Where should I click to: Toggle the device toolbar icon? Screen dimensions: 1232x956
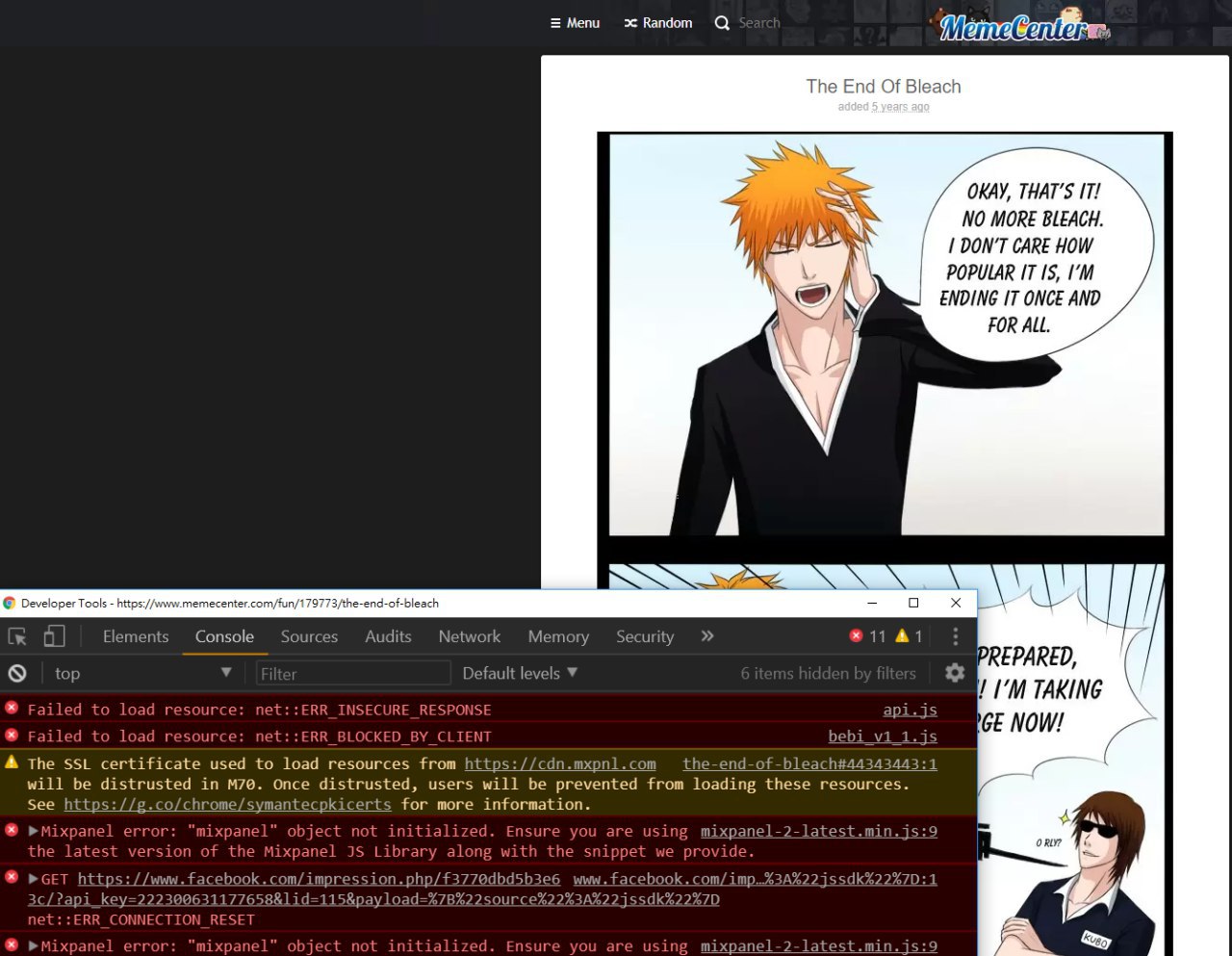(x=55, y=636)
